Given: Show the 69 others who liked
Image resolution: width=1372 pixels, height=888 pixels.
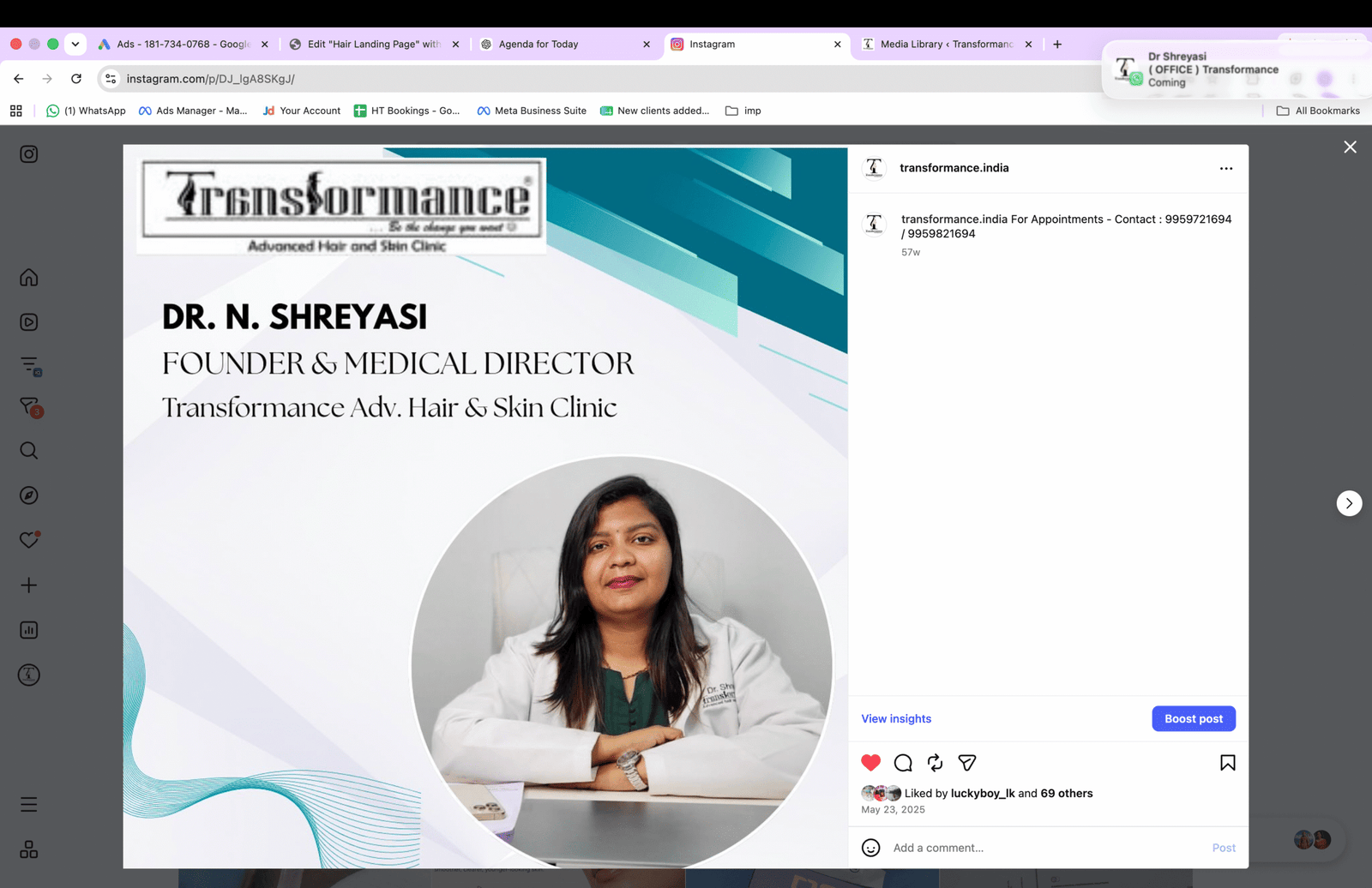Looking at the screenshot, I should click(x=1067, y=794).
